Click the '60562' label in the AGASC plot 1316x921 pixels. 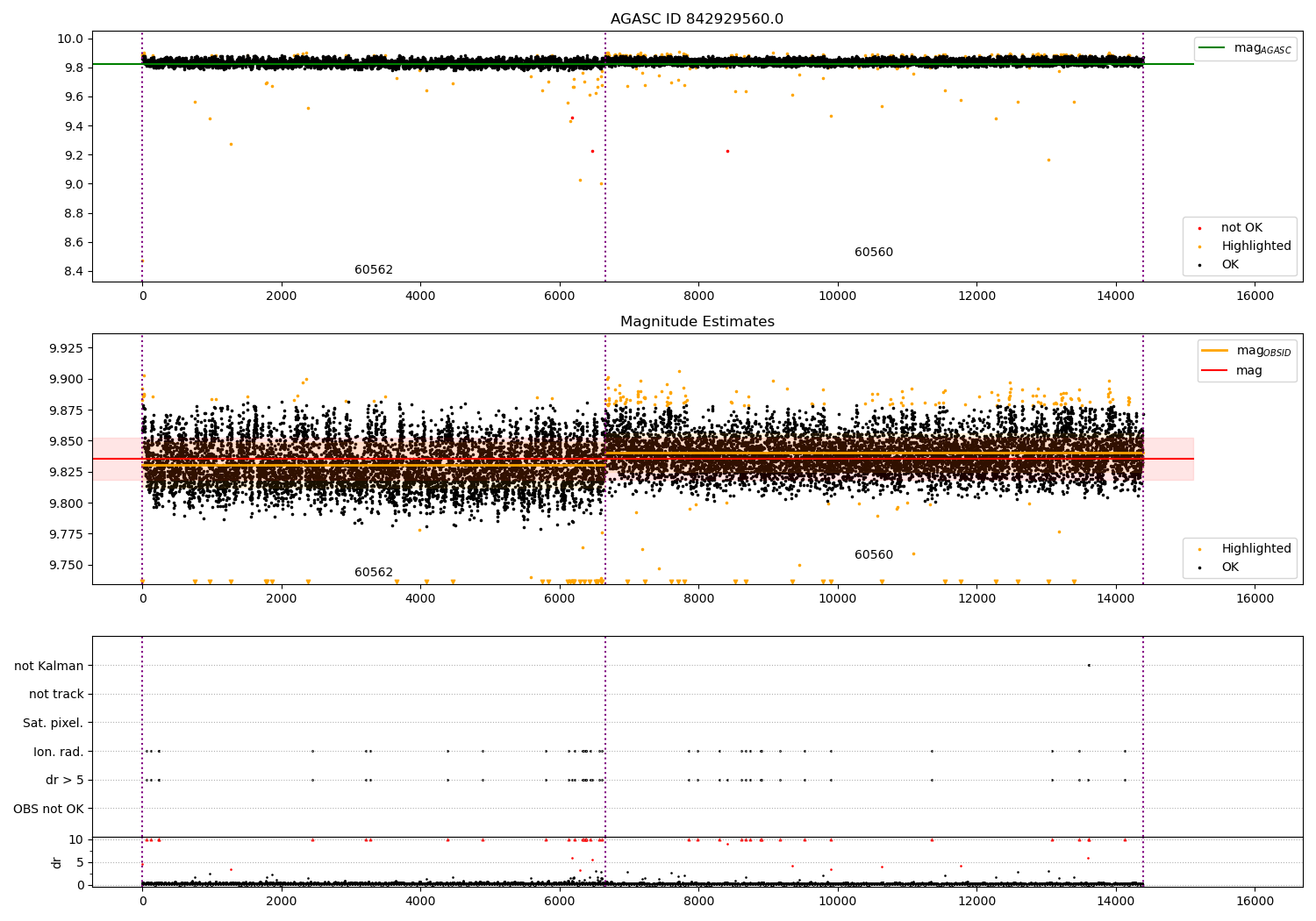point(374,270)
